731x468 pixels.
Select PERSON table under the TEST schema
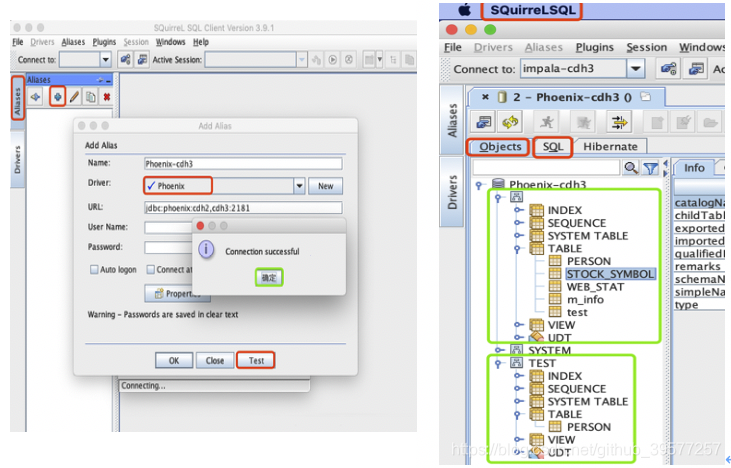point(588,427)
